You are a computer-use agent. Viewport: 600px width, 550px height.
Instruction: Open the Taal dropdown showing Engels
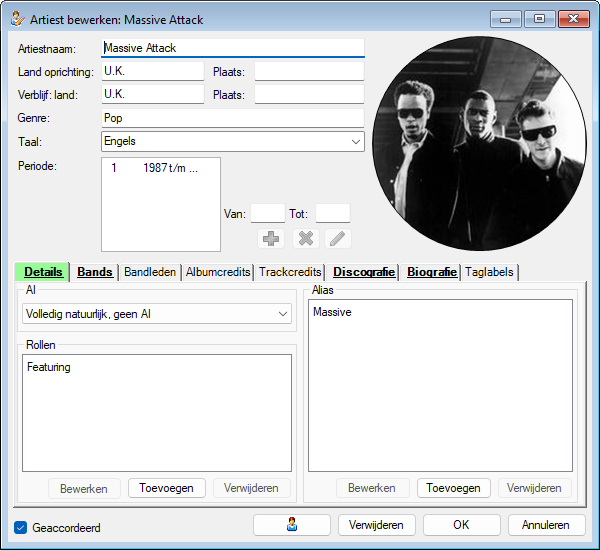coord(233,141)
